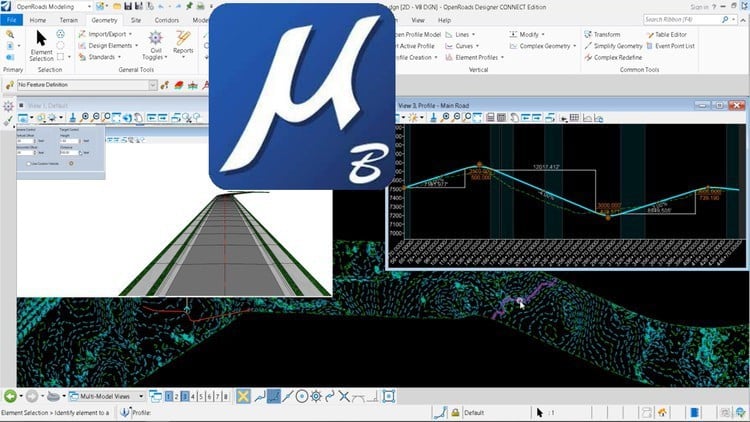Expand the No Feature Definition dropdown
Screen dimensions: 750x422
point(152,86)
